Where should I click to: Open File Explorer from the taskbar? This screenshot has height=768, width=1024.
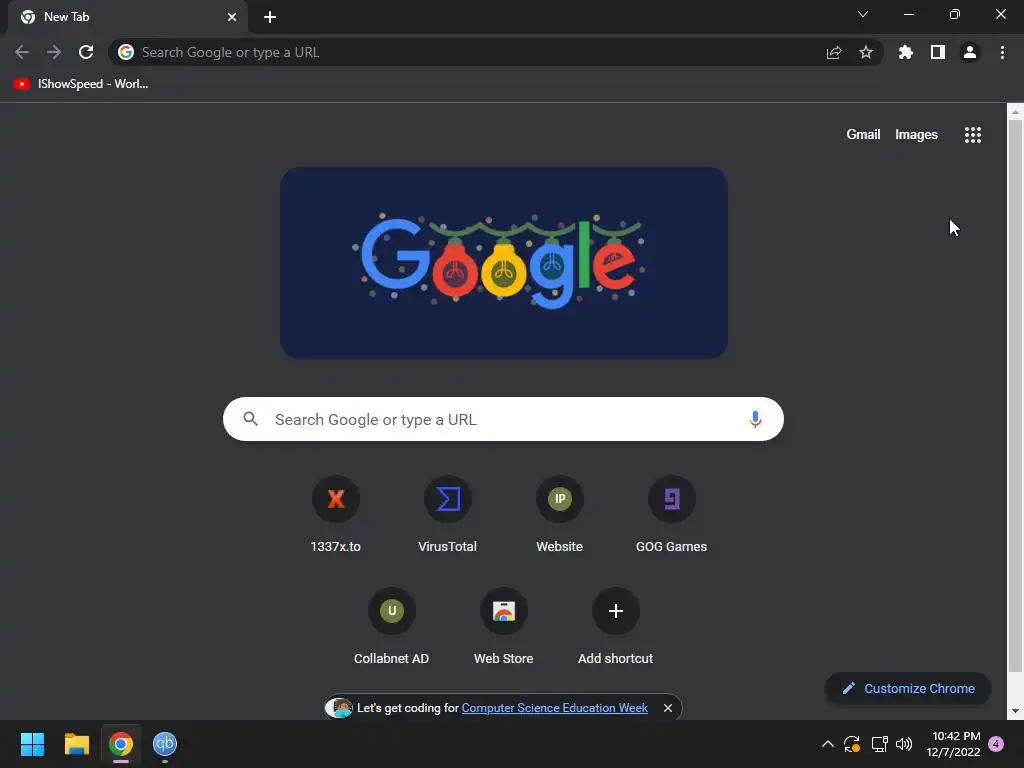(76, 744)
